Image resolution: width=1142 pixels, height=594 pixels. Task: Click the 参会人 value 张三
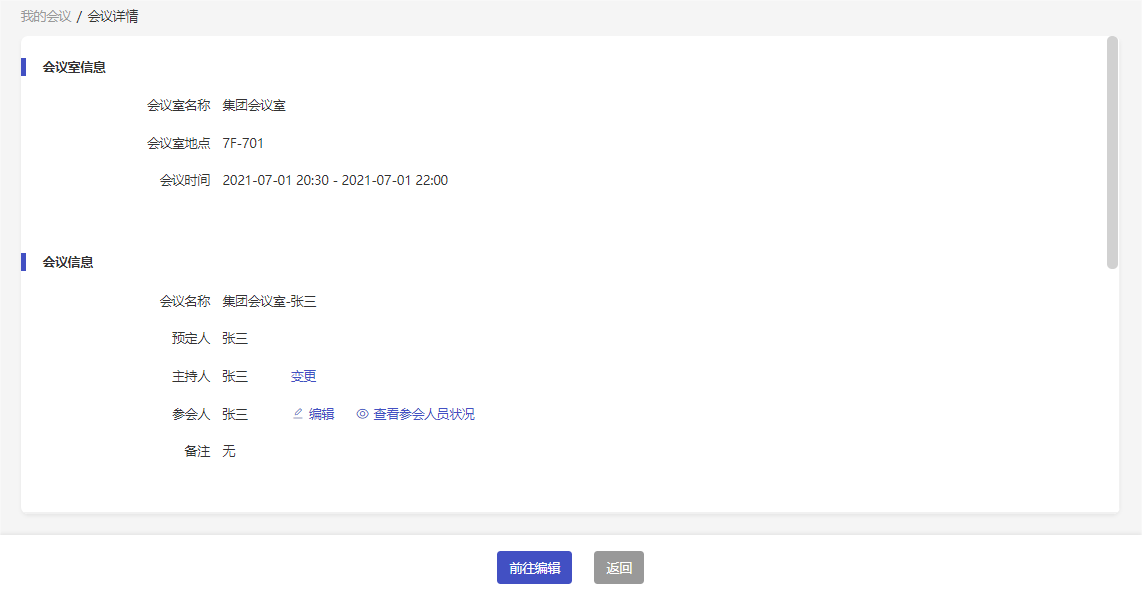point(235,414)
